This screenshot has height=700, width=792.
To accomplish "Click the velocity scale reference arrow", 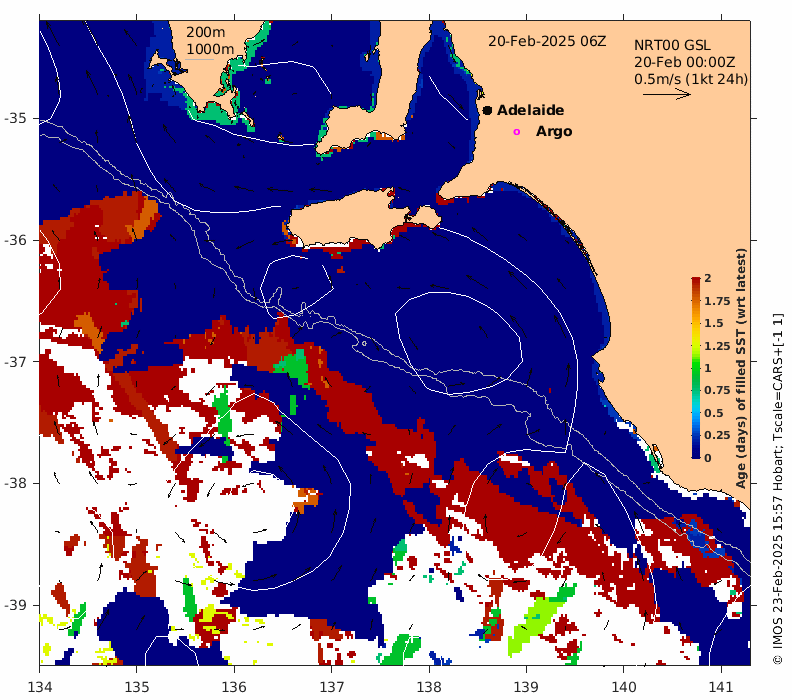I will coord(665,95).
